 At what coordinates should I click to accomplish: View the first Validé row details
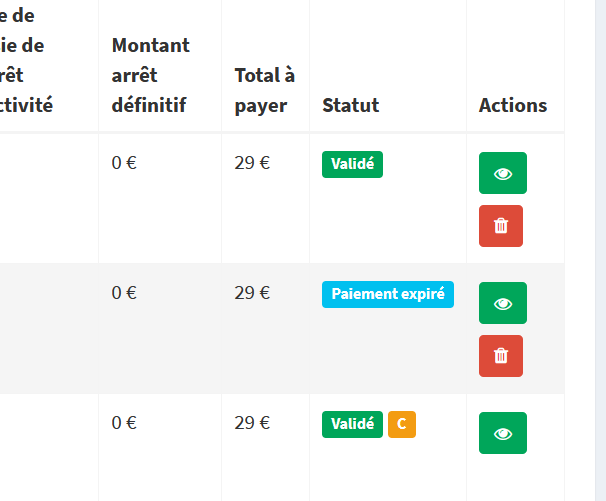coord(503,173)
